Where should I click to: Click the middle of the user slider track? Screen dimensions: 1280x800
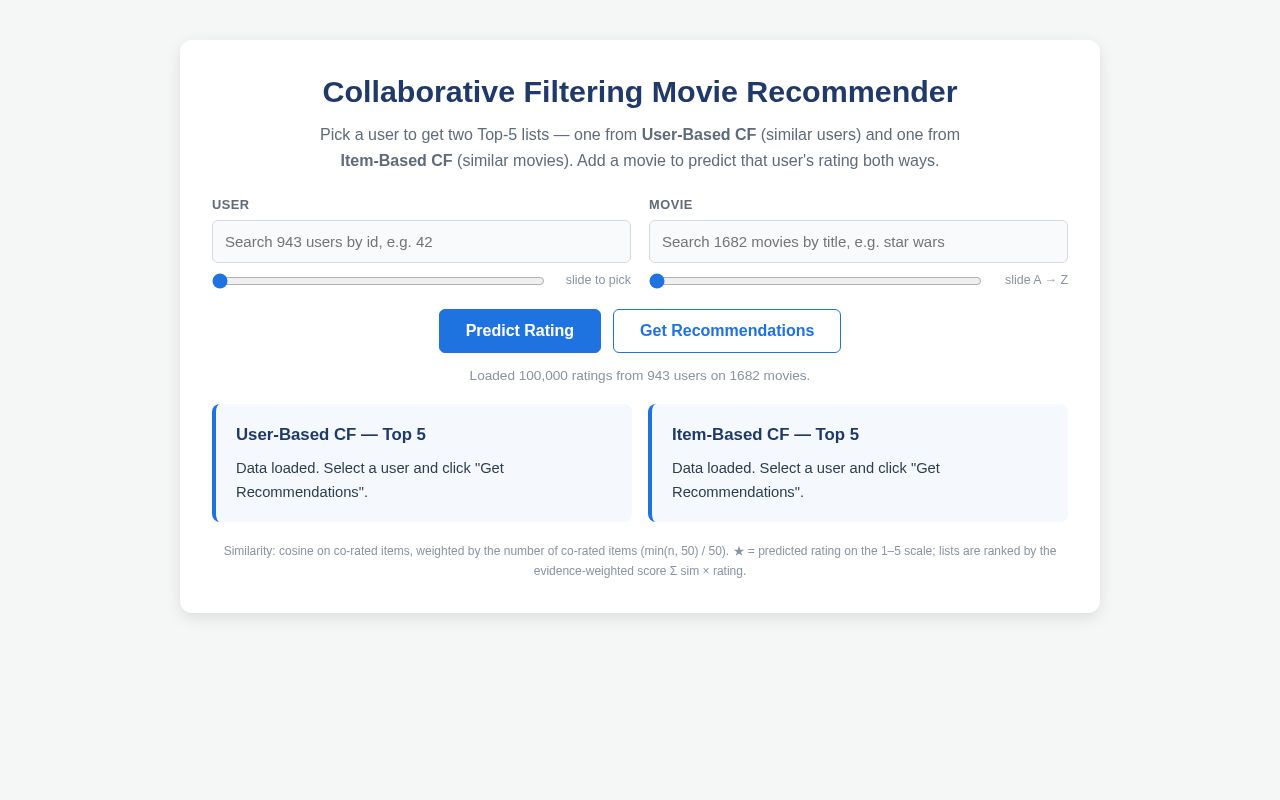click(x=378, y=281)
